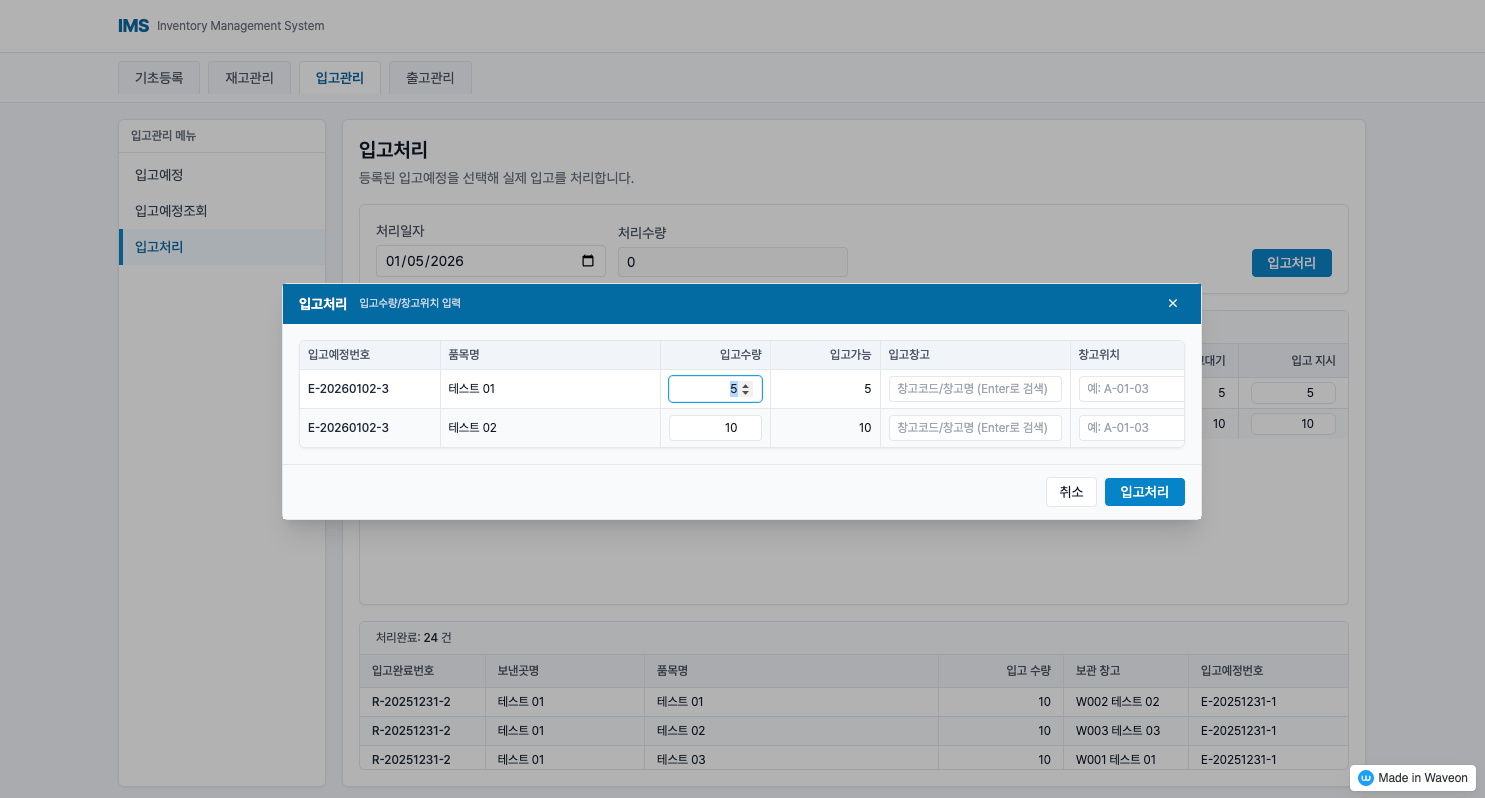Focus the 창고위치 field for 테스트 02
The image size is (1485, 798).
point(1130,428)
